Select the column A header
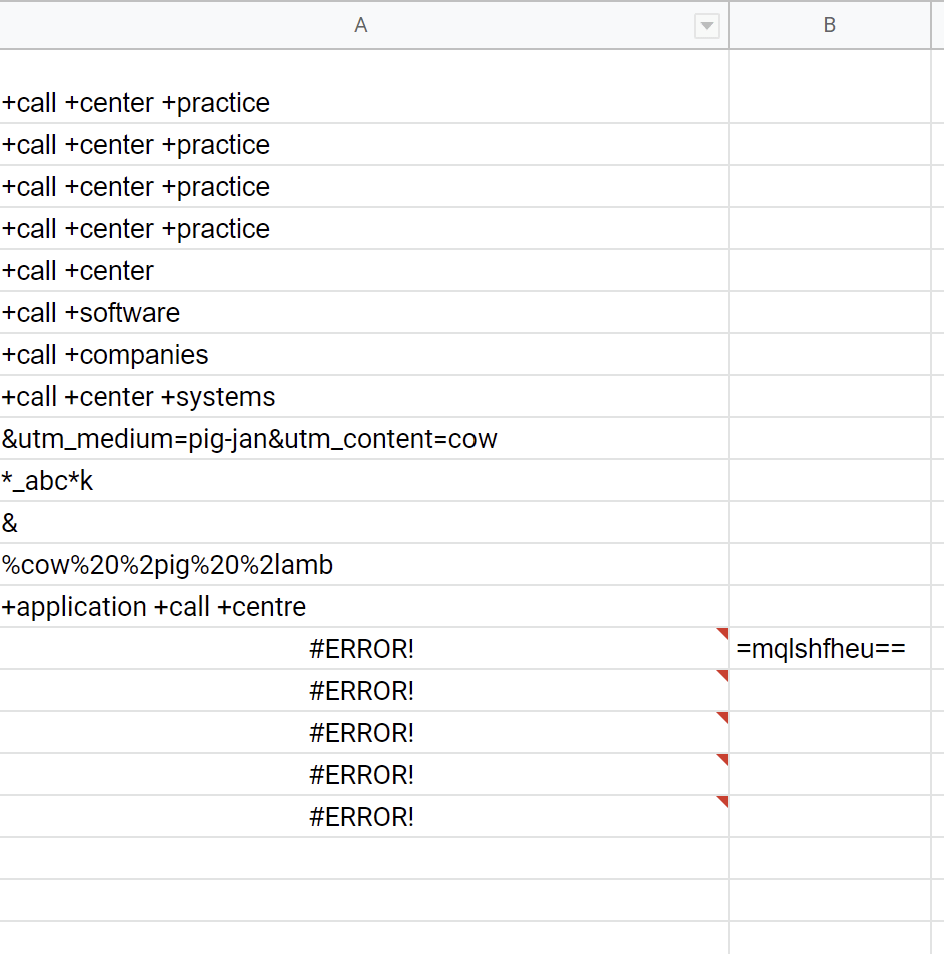The height and width of the screenshot is (954, 944). coord(360,26)
